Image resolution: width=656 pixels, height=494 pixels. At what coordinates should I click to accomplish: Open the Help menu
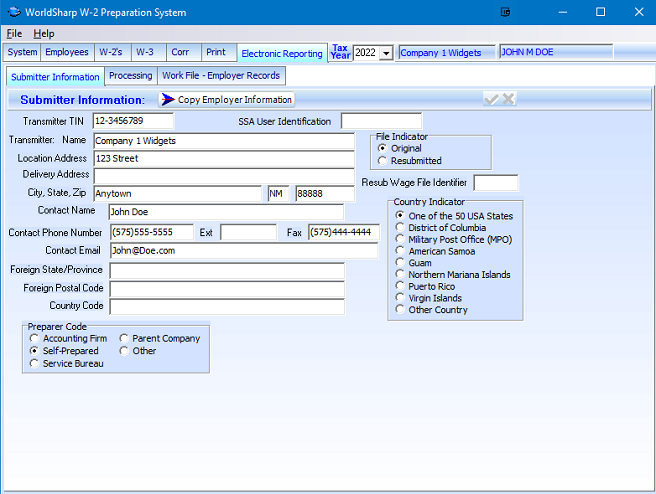[x=44, y=33]
